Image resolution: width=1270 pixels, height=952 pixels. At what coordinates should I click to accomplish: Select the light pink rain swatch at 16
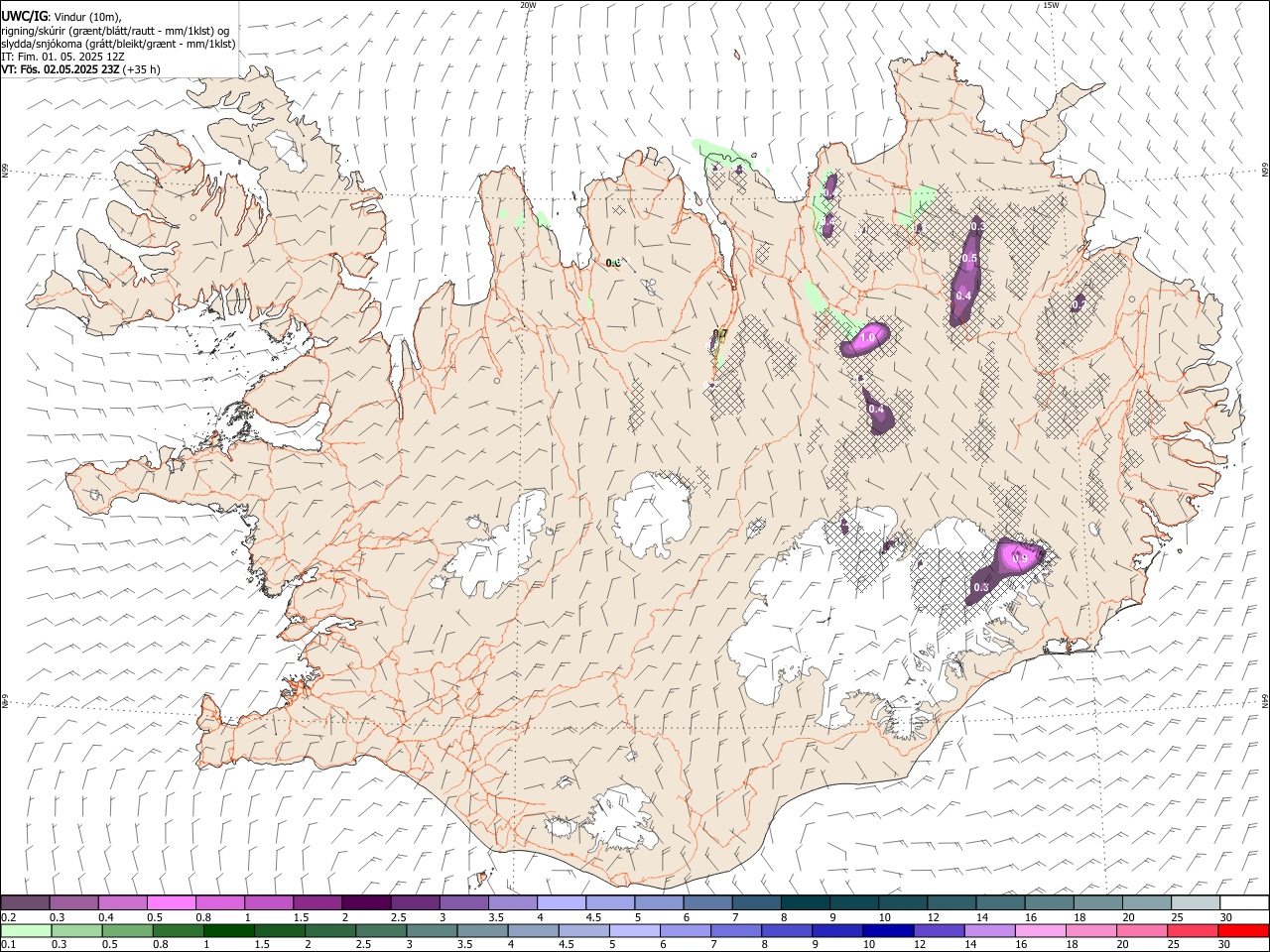tap(1041, 930)
